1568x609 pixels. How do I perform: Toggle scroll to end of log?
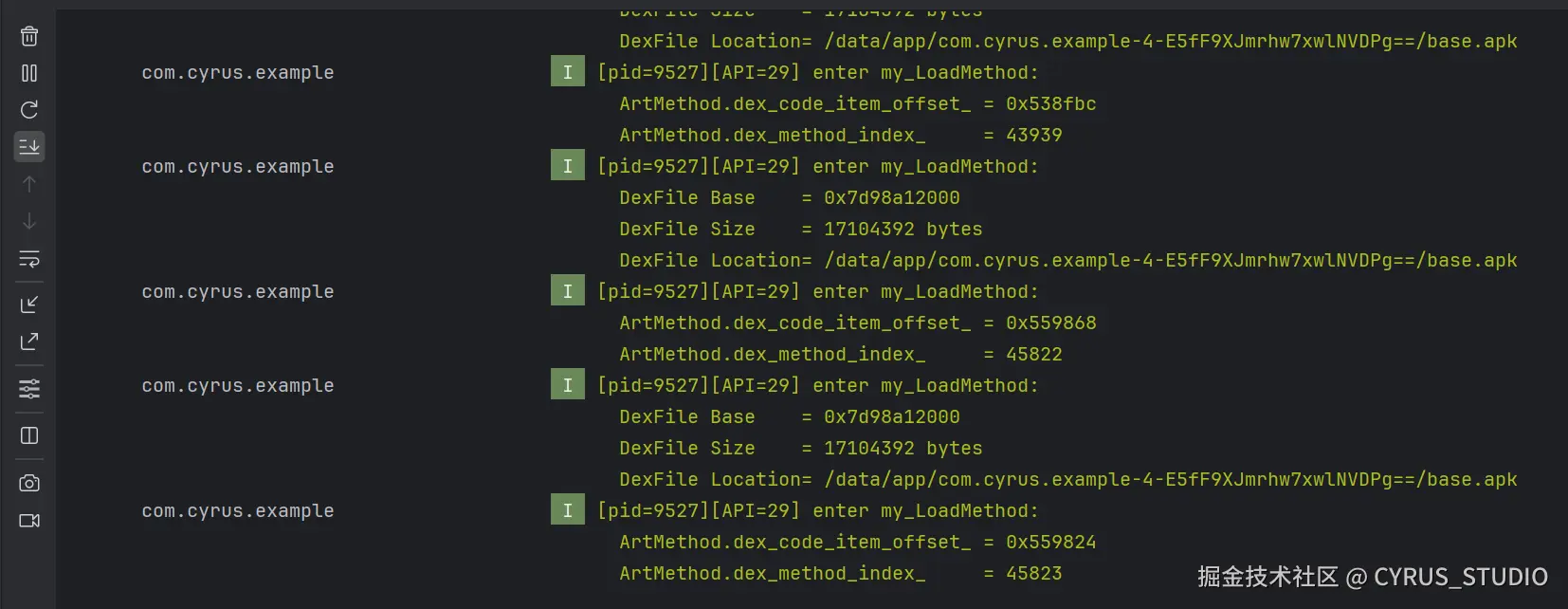(x=29, y=146)
